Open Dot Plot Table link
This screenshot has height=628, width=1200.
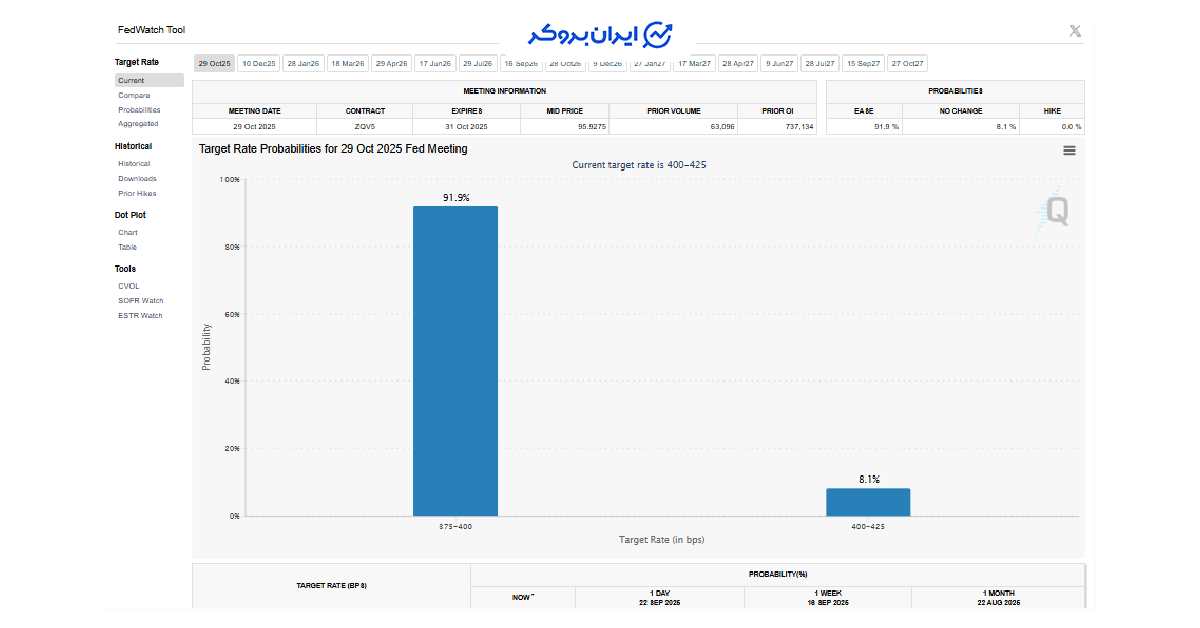[x=128, y=247]
